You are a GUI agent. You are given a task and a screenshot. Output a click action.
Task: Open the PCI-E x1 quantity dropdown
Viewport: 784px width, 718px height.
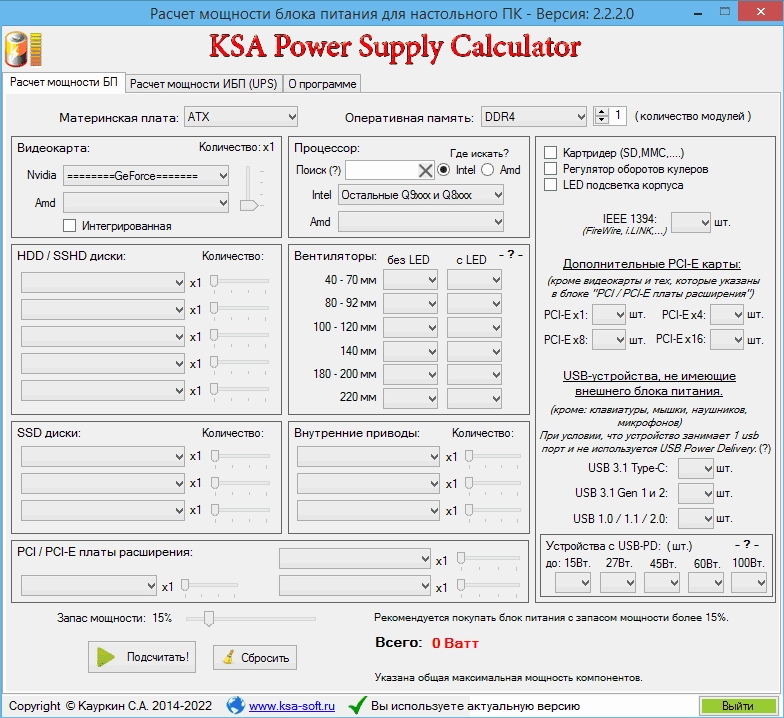click(x=608, y=314)
